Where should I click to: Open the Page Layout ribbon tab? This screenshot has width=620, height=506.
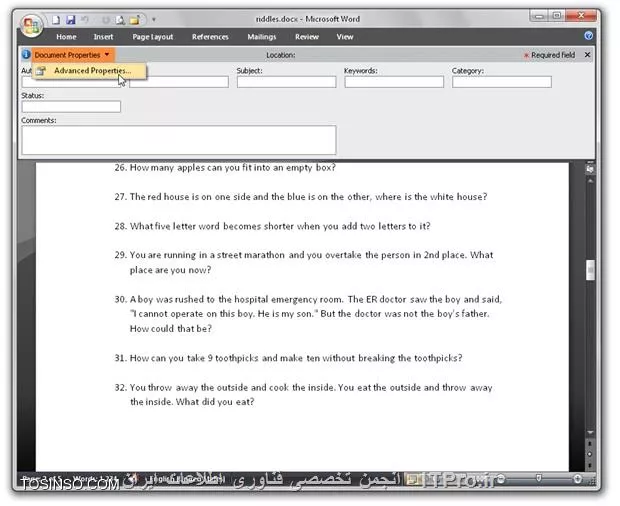153,37
